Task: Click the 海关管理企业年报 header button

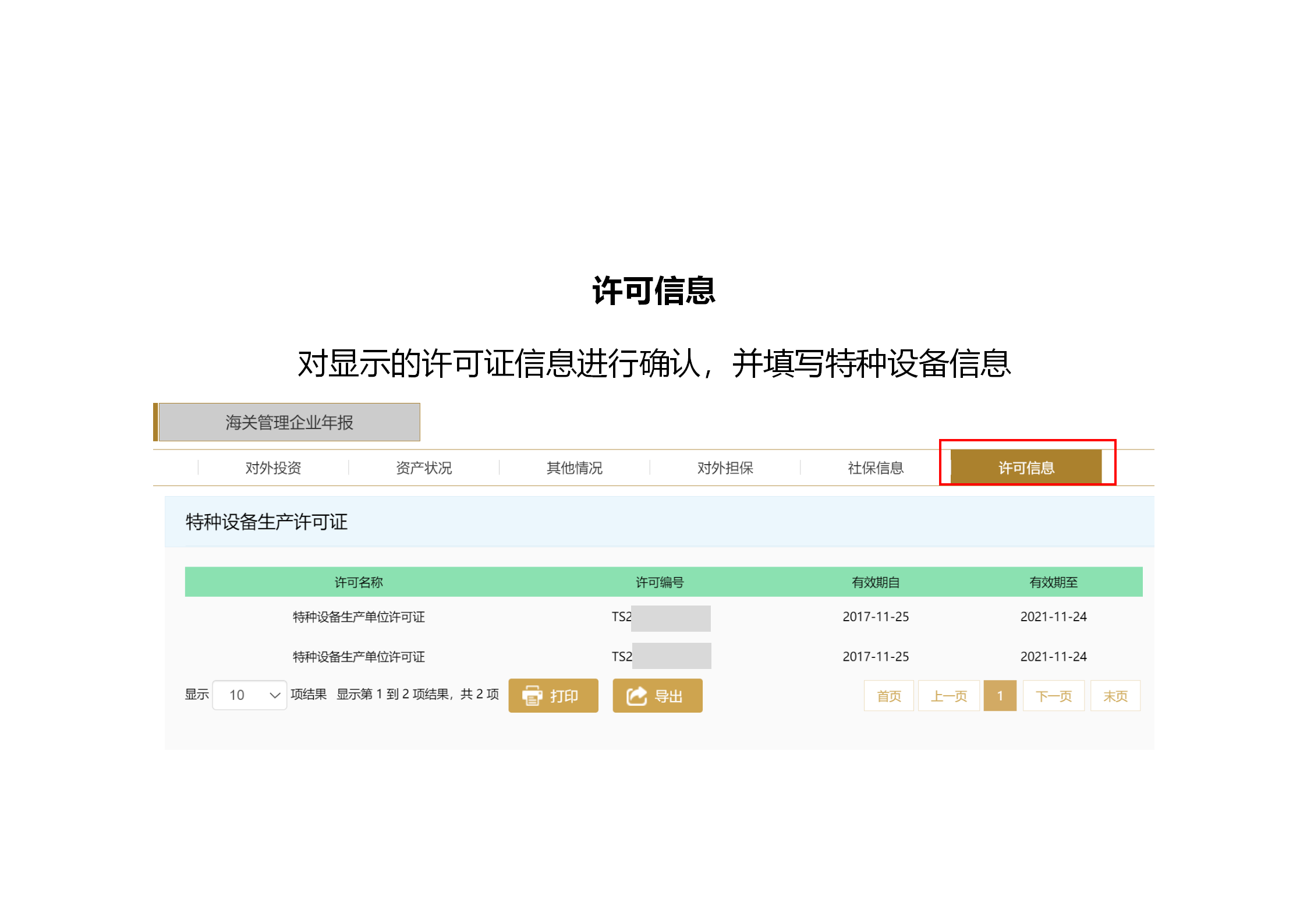Action: pos(289,422)
